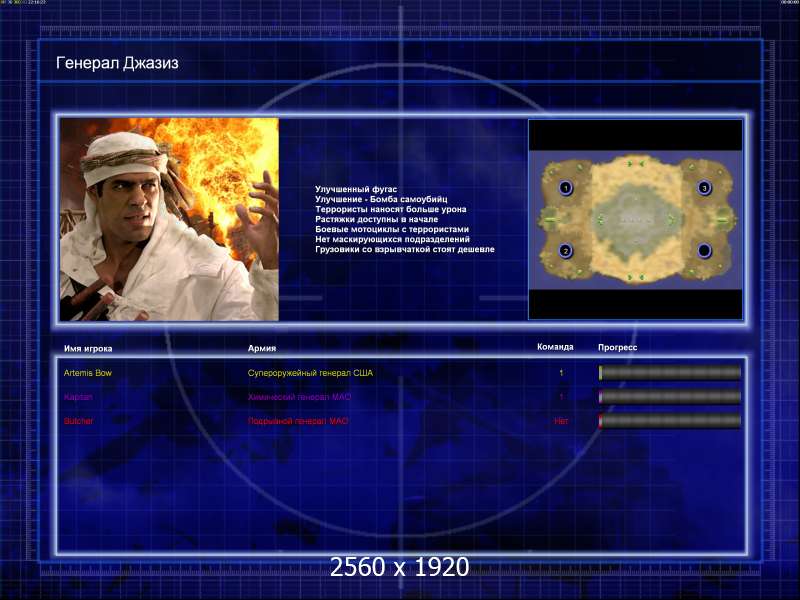Select the player name Artemis Bow

[85, 373]
